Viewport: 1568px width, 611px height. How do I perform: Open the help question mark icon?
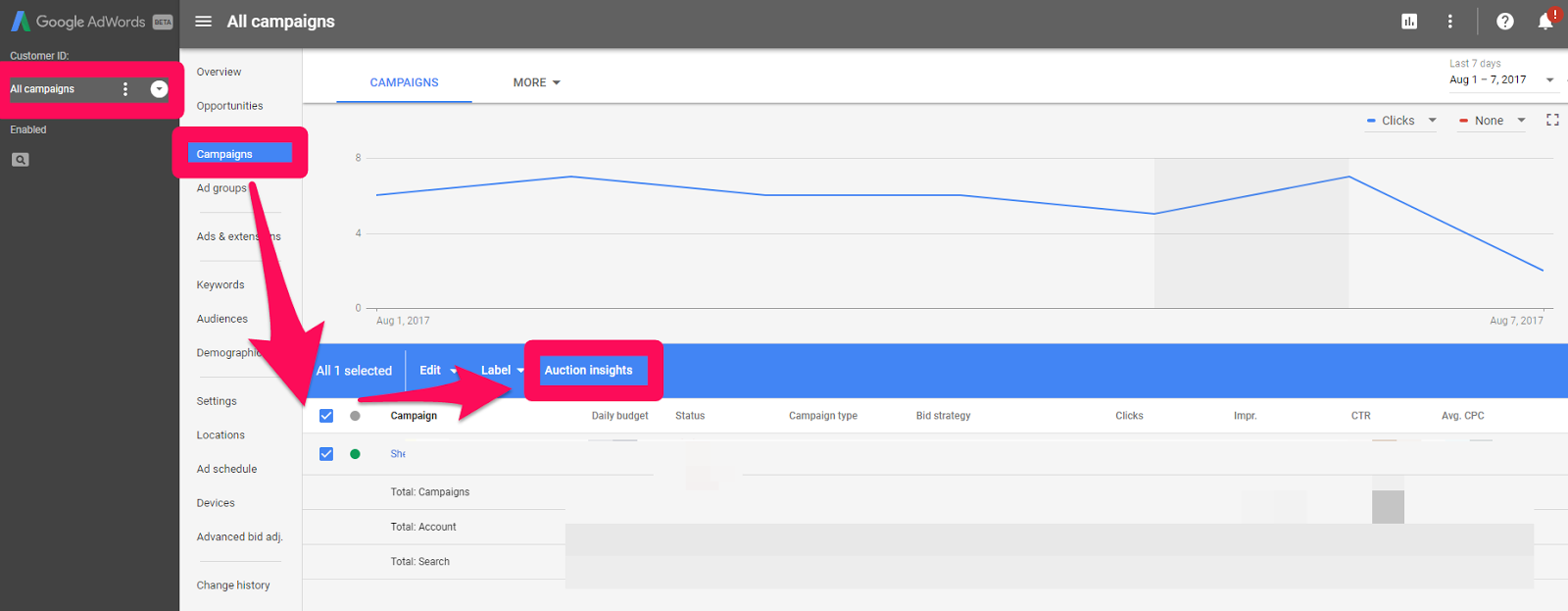coord(1505,22)
